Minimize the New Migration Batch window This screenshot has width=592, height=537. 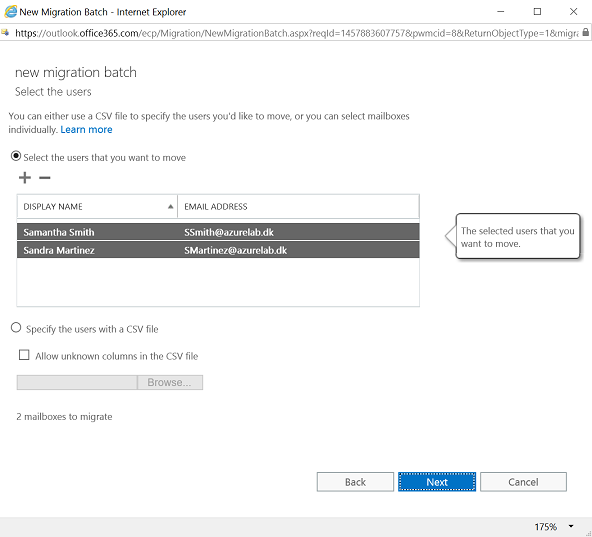click(x=501, y=12)
